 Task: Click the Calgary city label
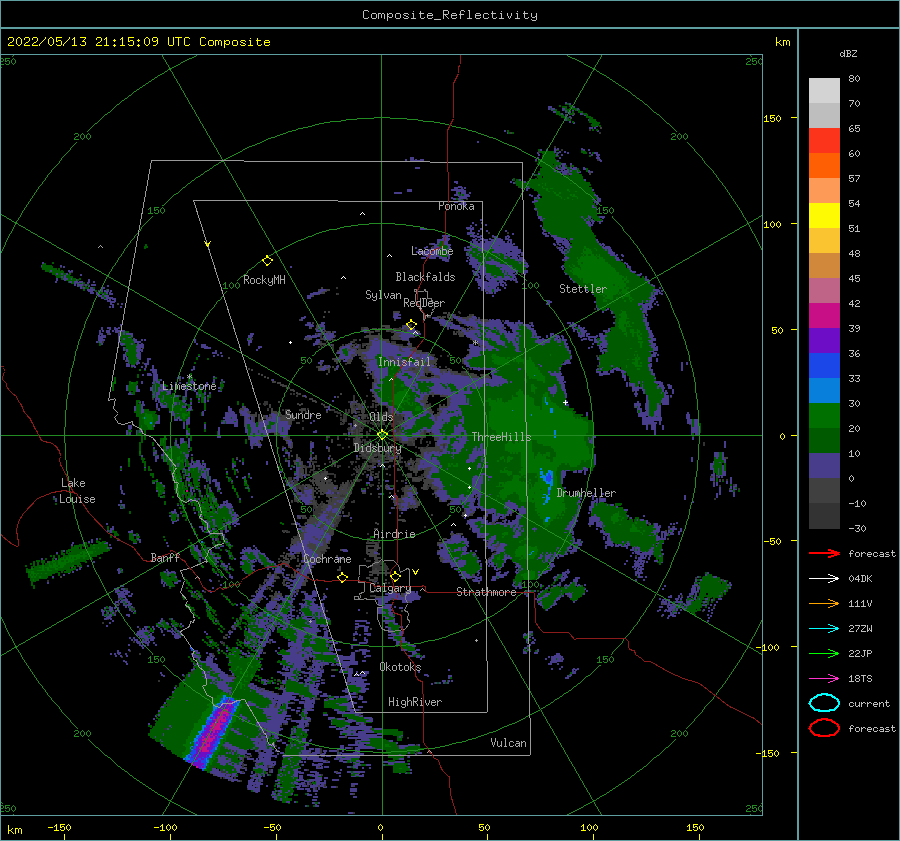tap(390, 588)
